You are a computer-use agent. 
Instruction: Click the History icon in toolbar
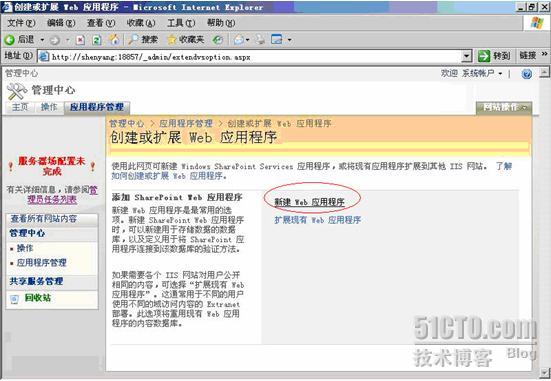[x=218, y=40]
